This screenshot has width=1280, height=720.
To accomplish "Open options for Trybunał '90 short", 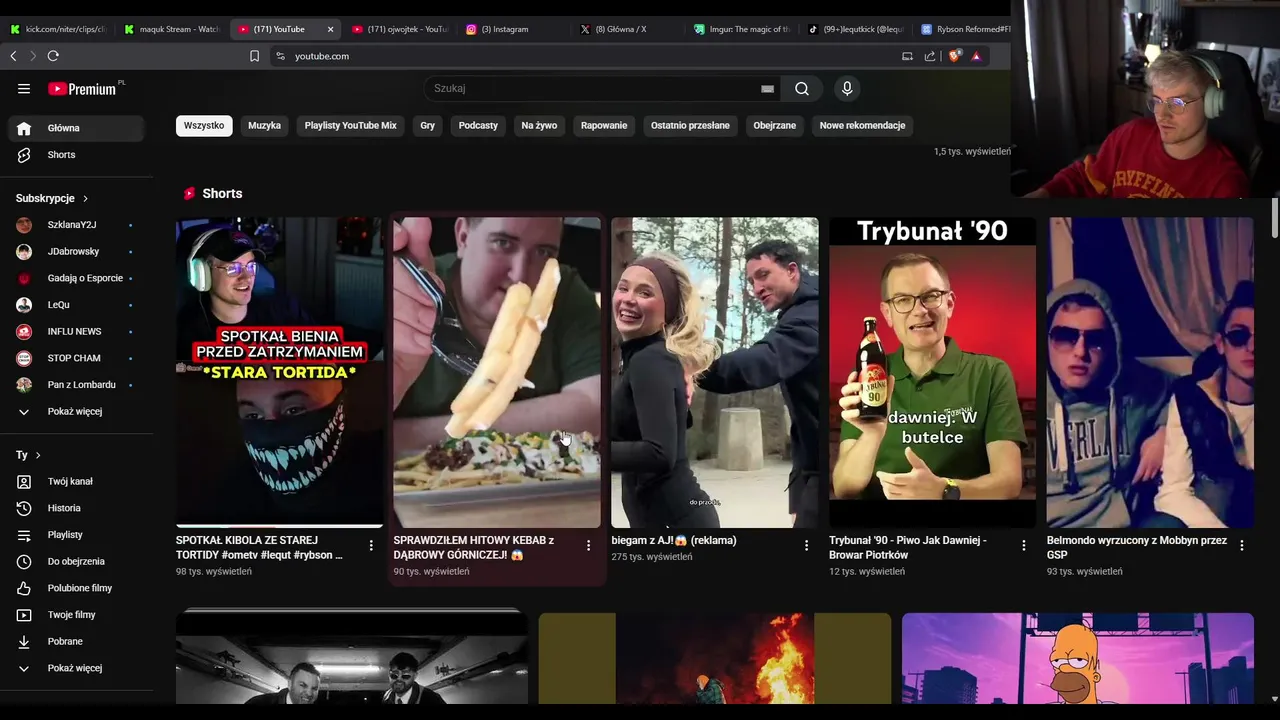I will tap(1024, 546).
